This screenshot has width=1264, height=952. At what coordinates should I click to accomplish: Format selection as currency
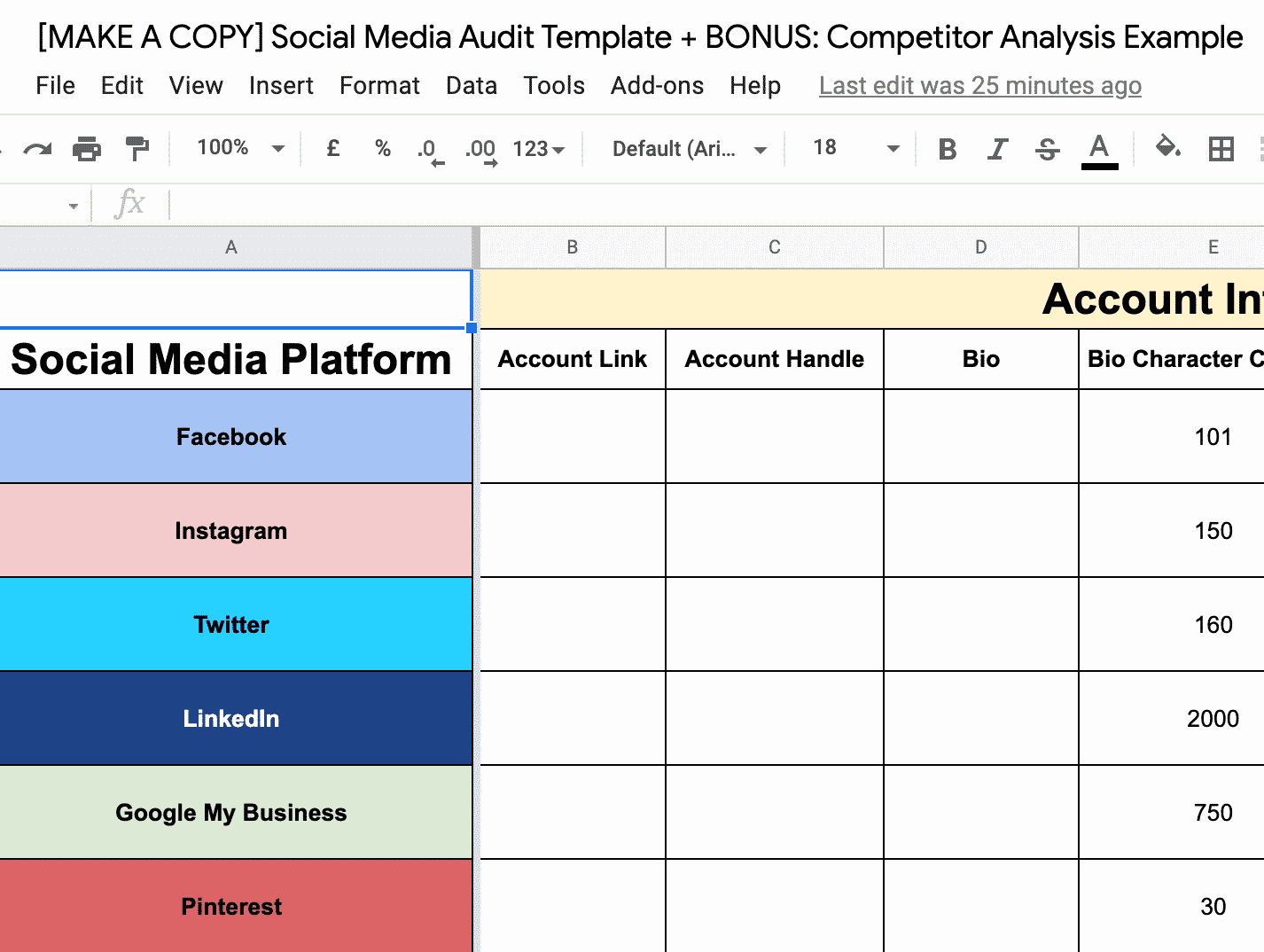click(x=332, y=148)
